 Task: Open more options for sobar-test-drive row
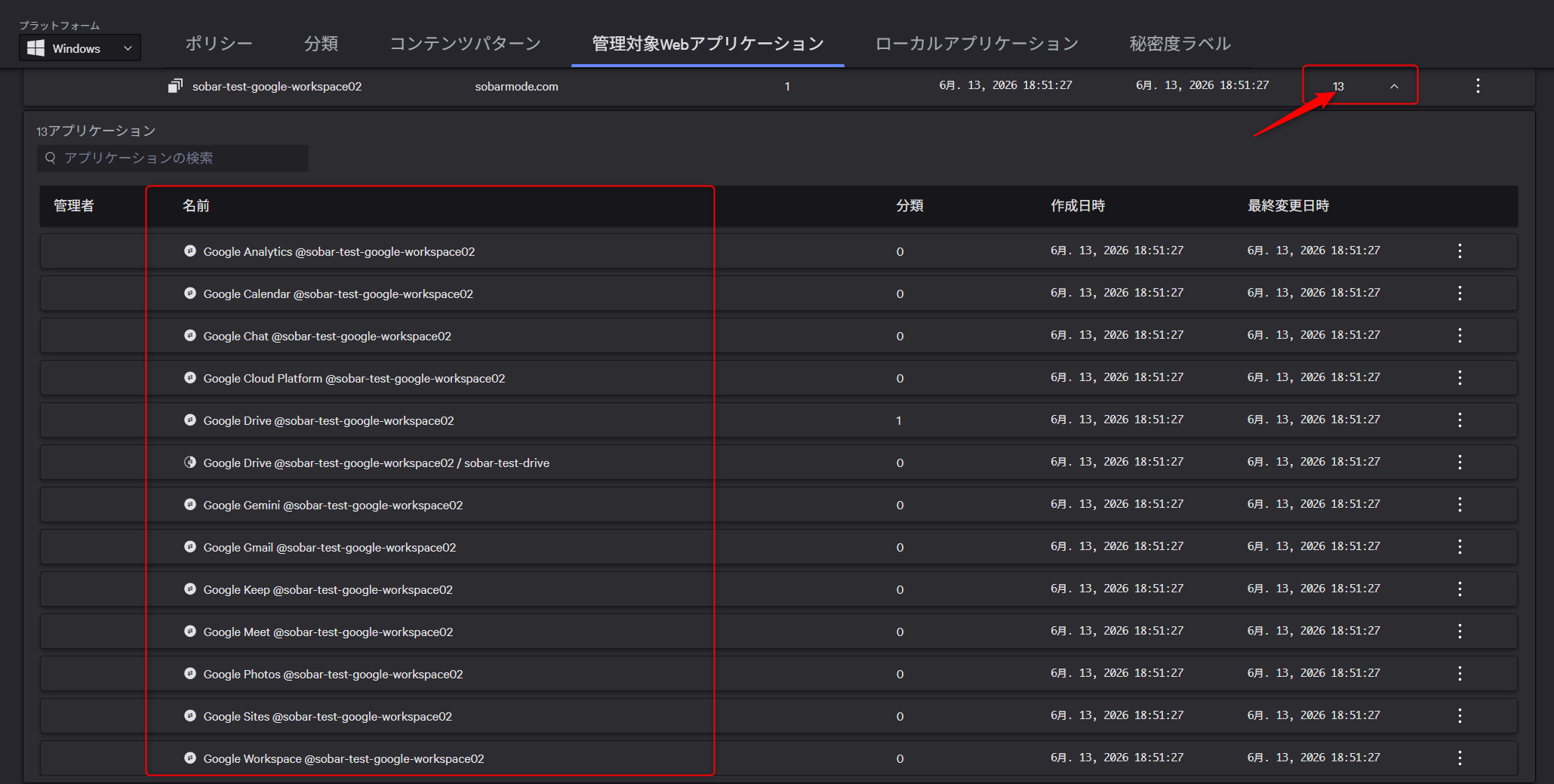1460,463
